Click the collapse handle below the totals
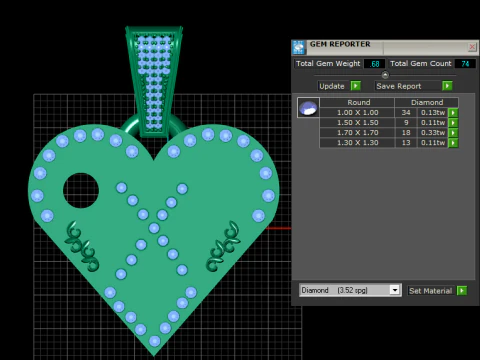This screenshot has height=360, width=480. click(385, 75)
